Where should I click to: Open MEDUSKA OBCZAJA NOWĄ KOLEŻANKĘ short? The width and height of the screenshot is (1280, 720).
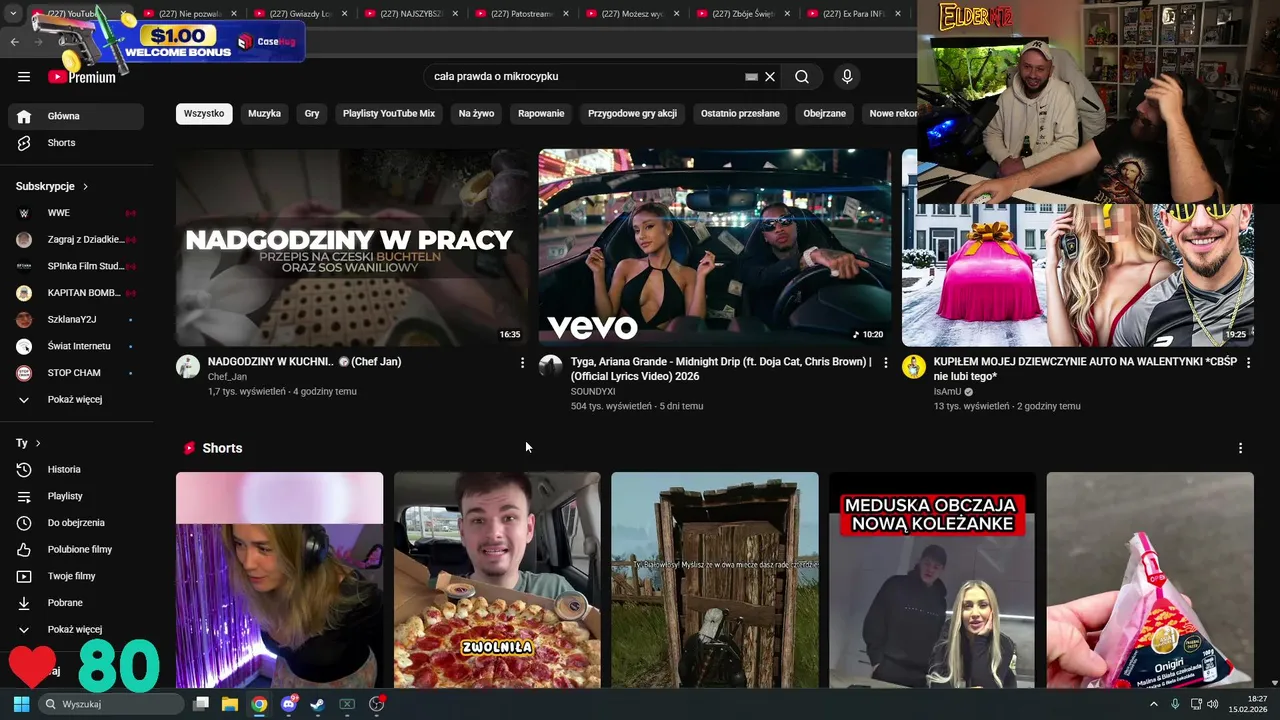pyautogui.click(x=932, y=580)
